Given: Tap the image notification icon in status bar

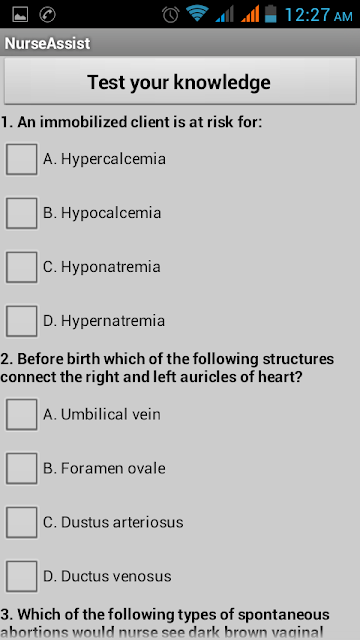Looking at the screenshot, I should tap(20, 15).
